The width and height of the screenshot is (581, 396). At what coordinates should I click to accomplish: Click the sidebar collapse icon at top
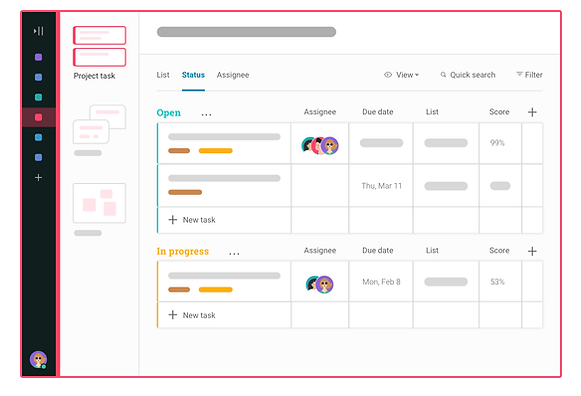39,31
